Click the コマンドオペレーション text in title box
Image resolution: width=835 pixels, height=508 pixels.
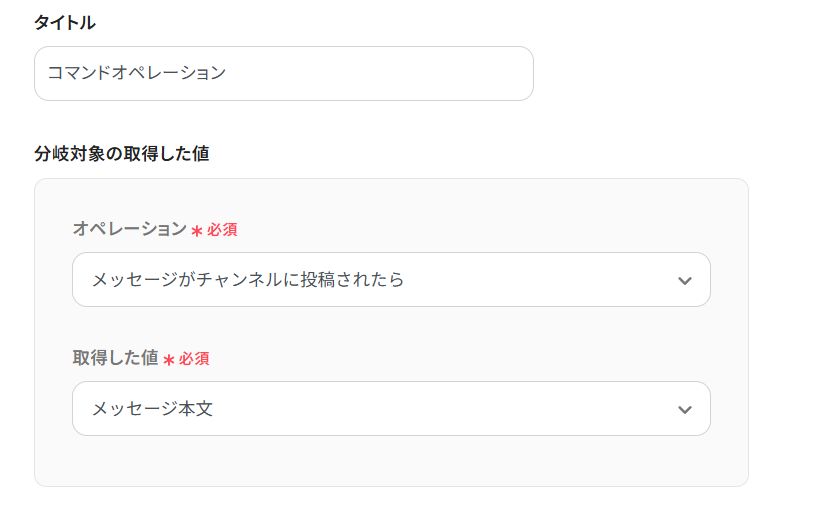(x=137, y=73)
